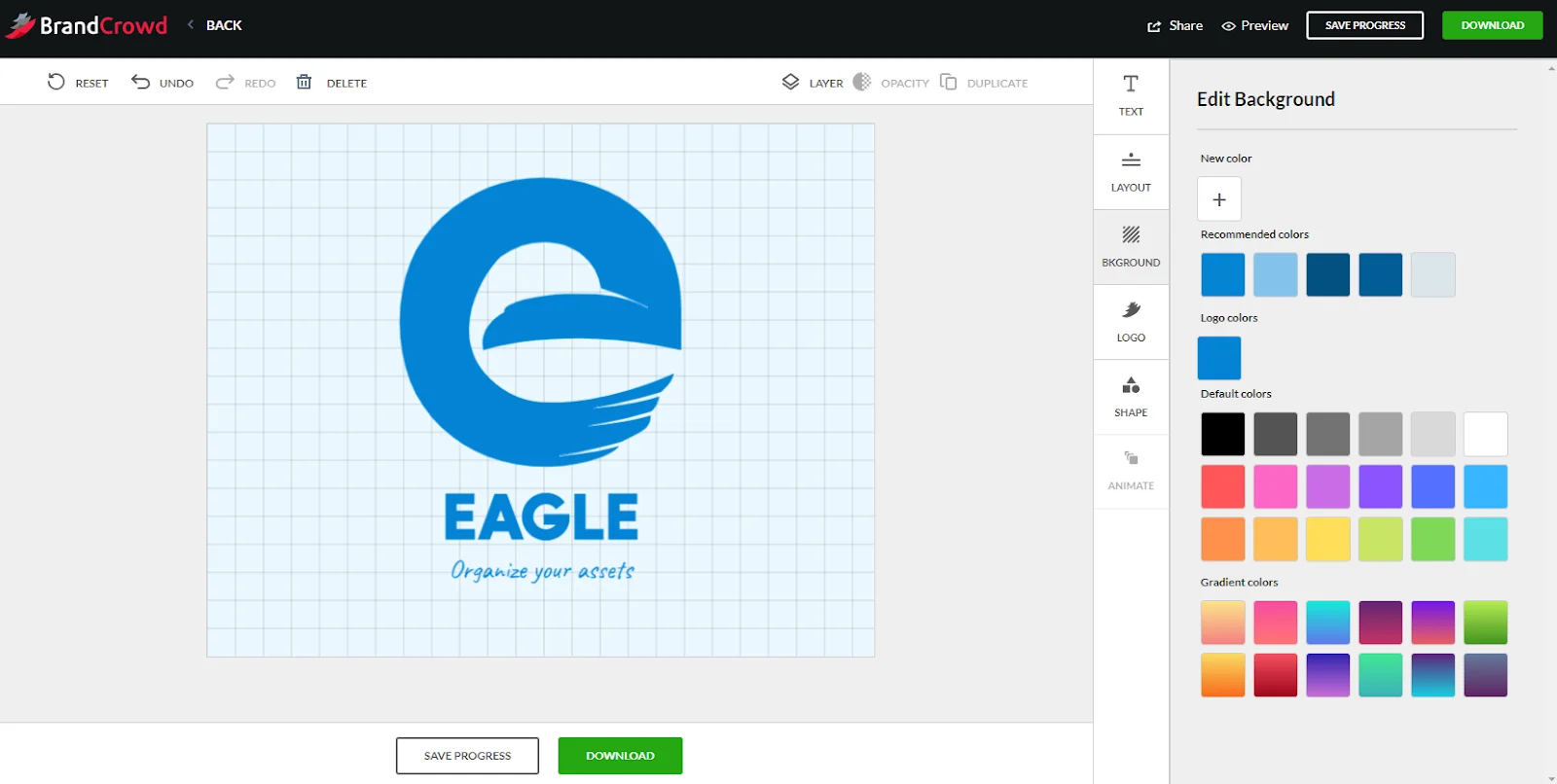Go back using the BACK link
The width and height of the screenshot is (1557, 784).
coord(223,25)
